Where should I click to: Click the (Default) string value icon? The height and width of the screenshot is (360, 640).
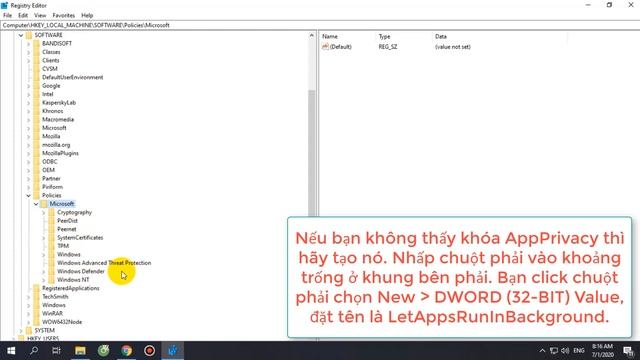tap(325, 47)
